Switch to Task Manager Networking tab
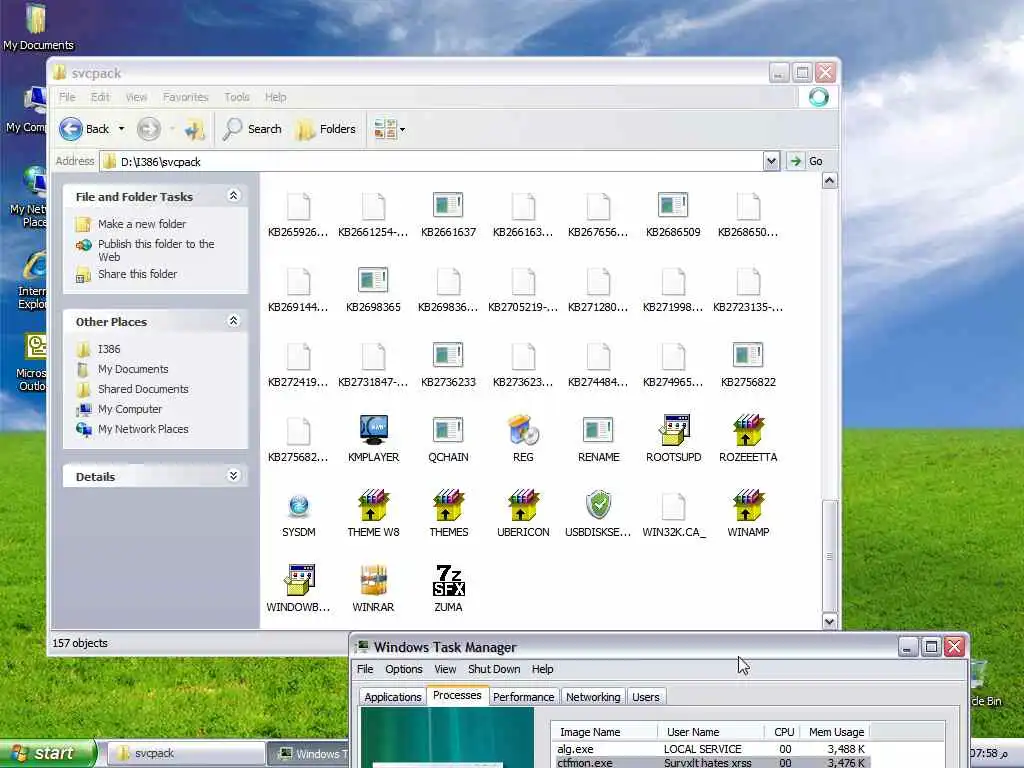 (593, 697)
